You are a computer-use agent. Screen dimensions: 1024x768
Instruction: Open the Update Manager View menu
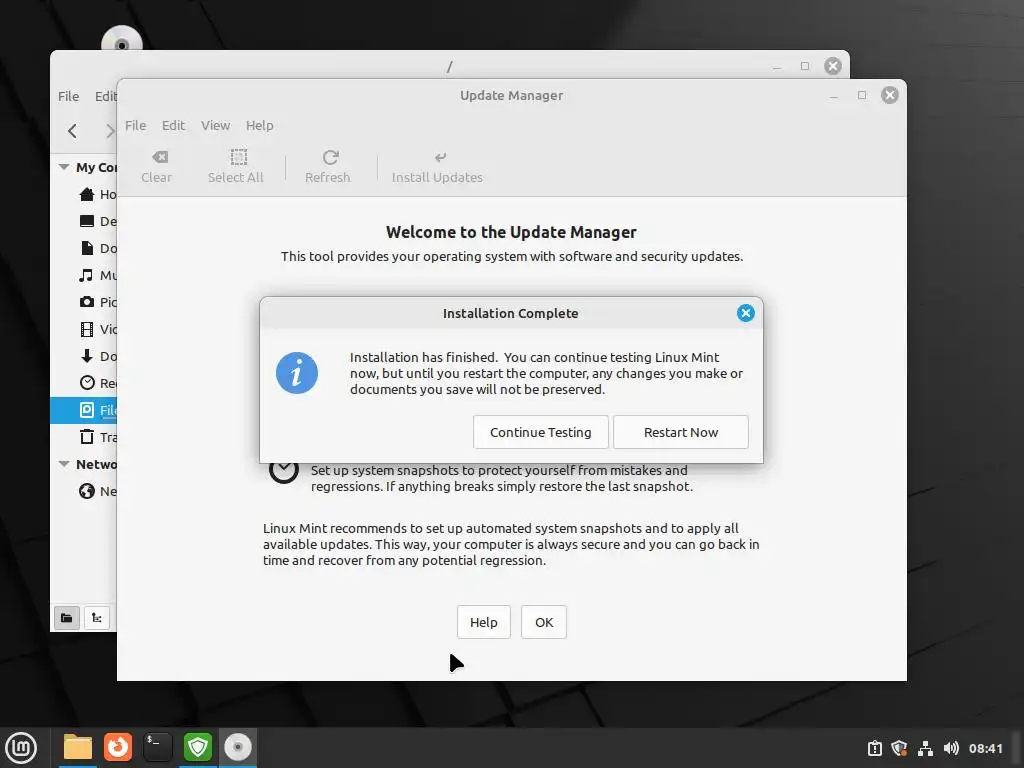pos(216,125)
